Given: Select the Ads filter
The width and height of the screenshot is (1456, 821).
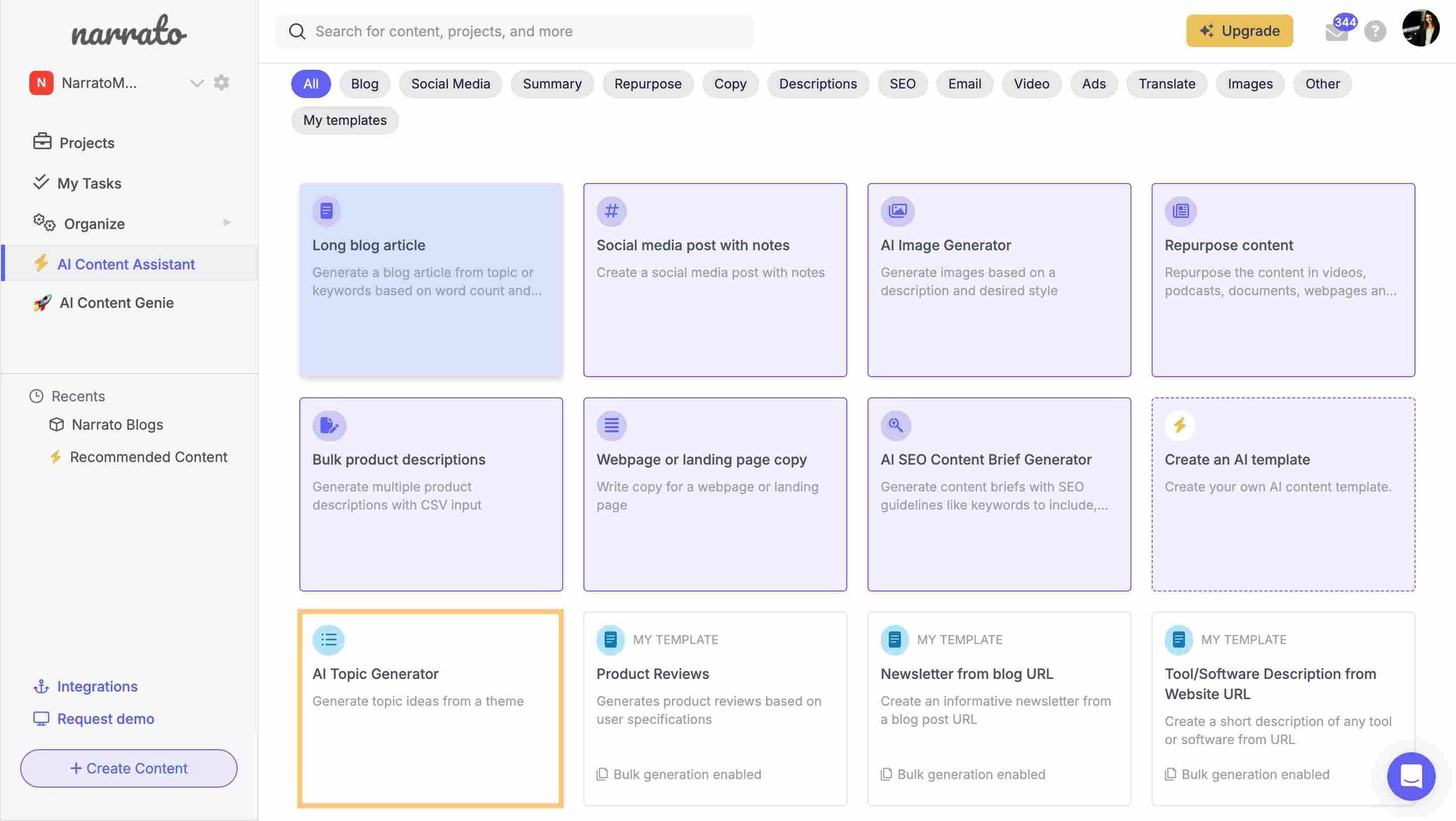Looking at the screenshot, I should 1094,83.
